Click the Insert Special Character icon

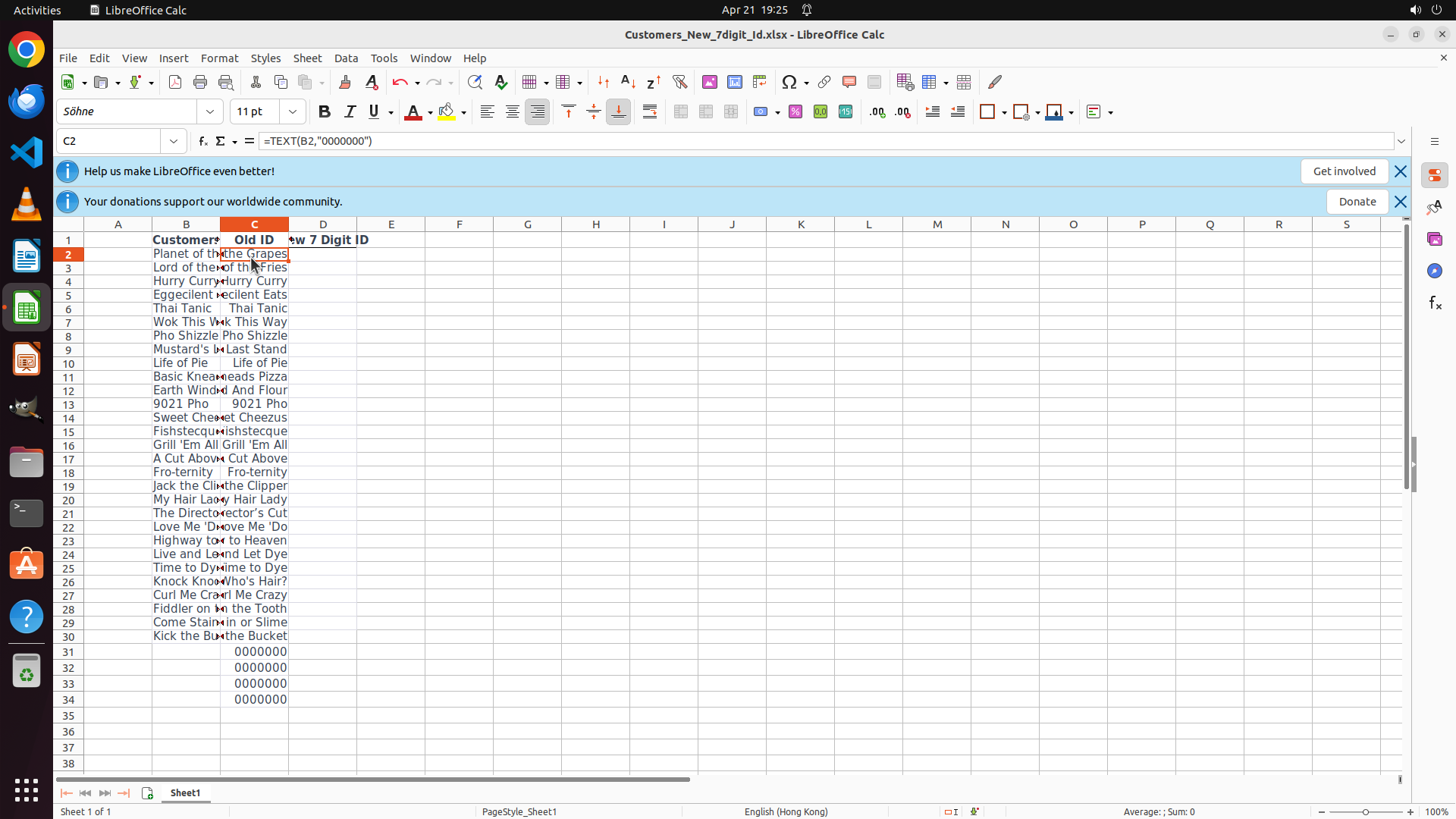coord(789,82)
